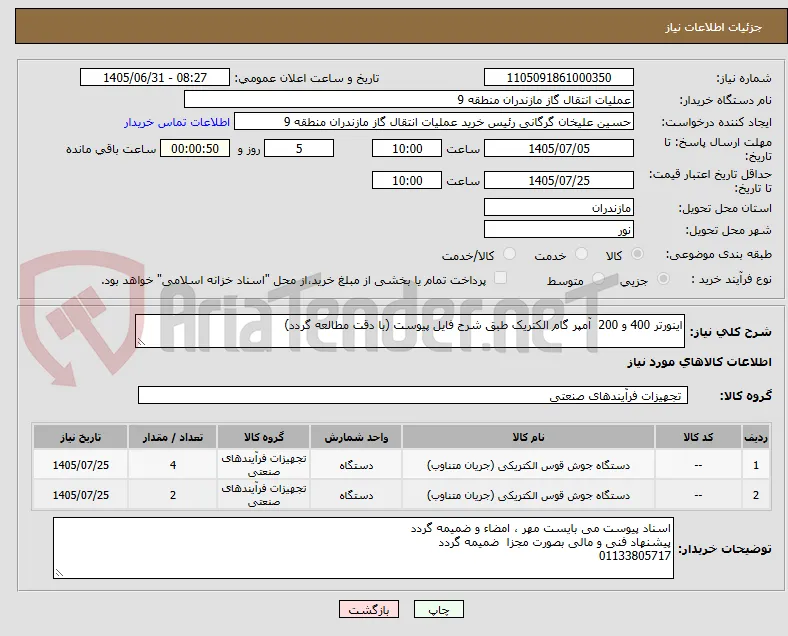
Task: Click the remaining time 00:00:50 field
Action: coord(195,148)
